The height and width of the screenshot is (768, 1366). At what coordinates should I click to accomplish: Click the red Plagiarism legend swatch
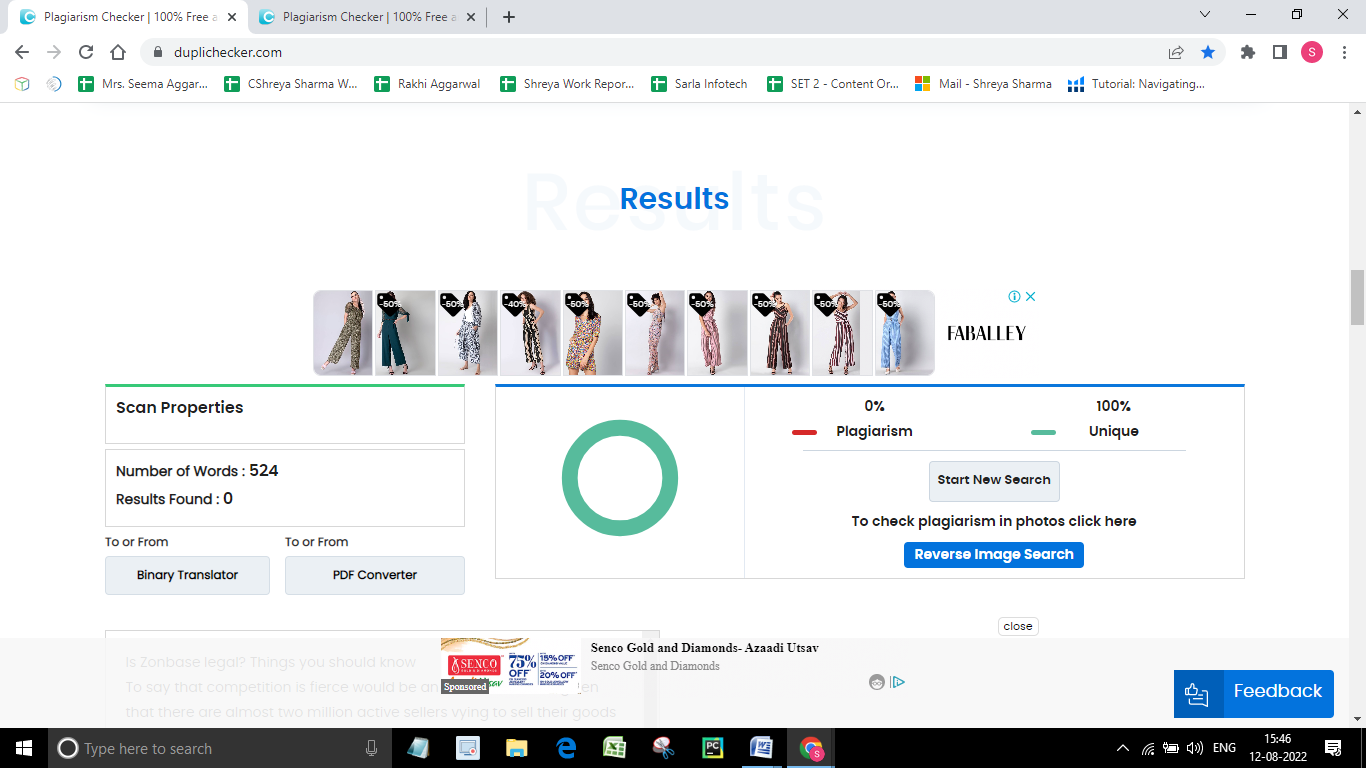coord(805,433)
